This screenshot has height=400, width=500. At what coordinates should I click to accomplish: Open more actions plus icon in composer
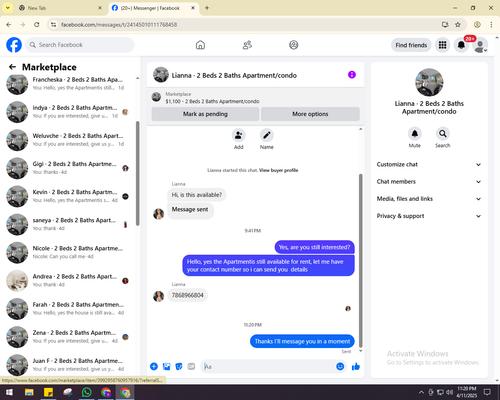(x=154, y=367)
